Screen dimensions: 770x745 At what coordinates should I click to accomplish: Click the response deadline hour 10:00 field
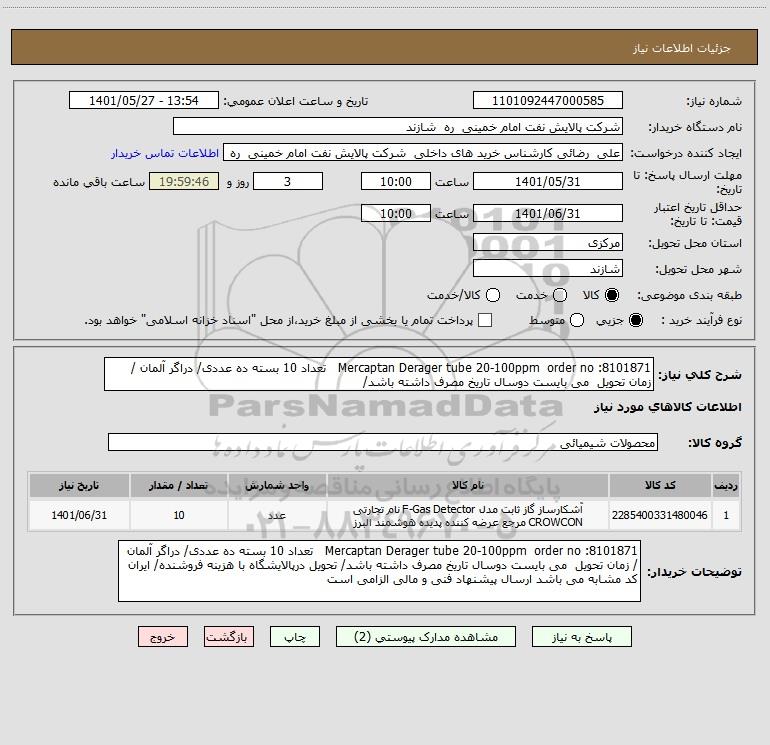click(396, 181)
